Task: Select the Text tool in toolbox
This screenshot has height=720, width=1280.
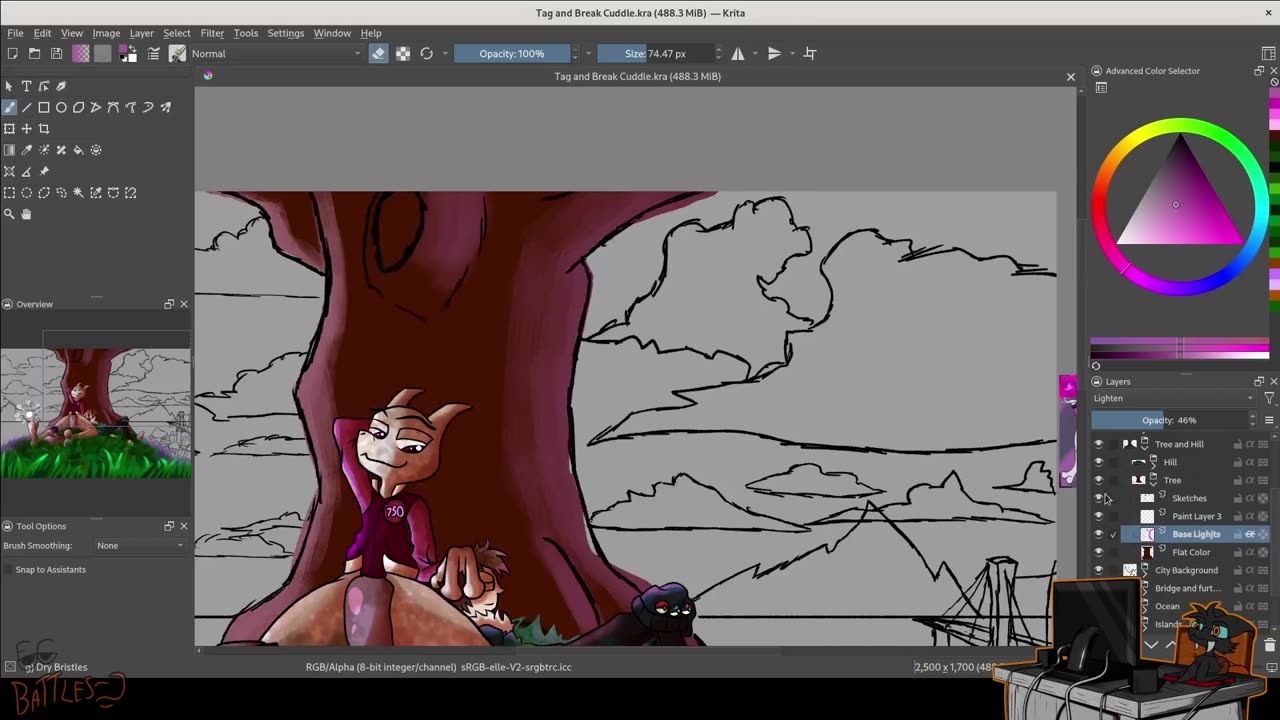Action: pyautogui.click(x=27, y=86)
